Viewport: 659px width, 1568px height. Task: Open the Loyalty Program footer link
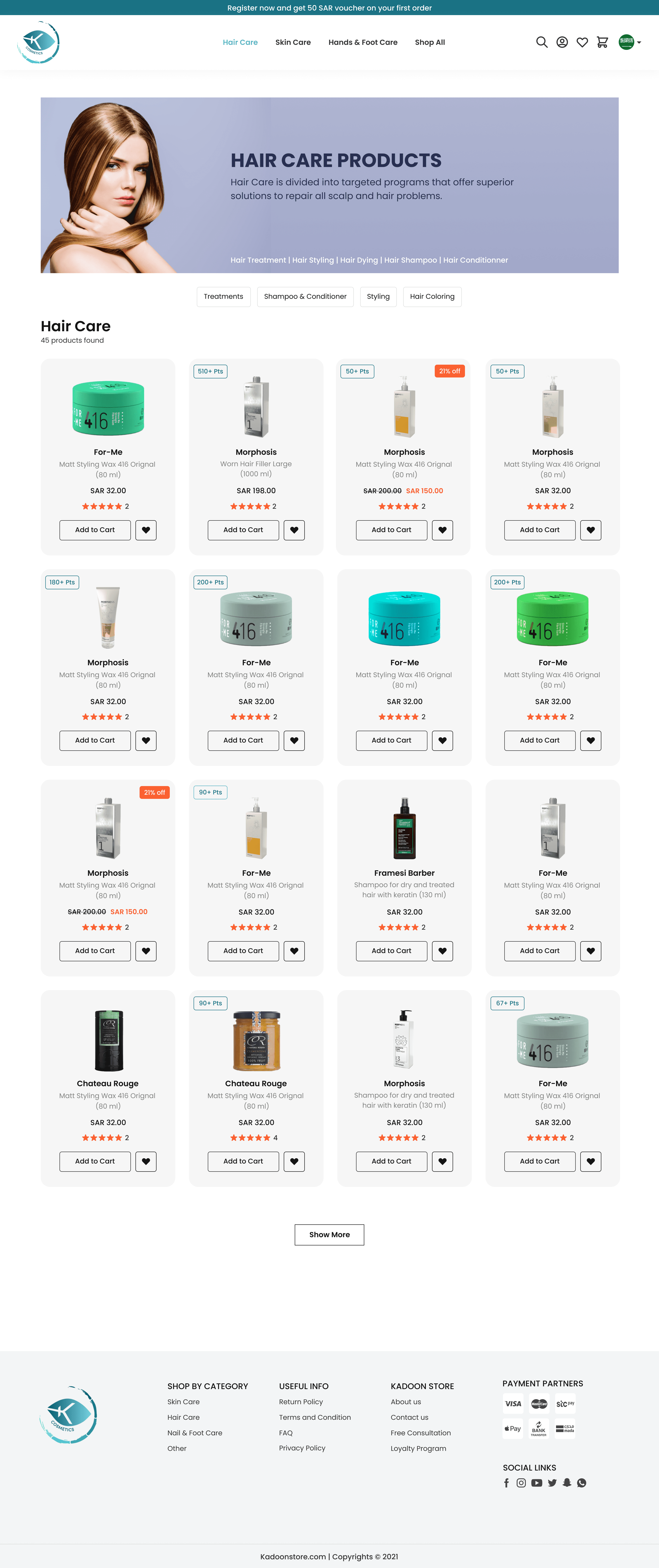point(419,1448)
